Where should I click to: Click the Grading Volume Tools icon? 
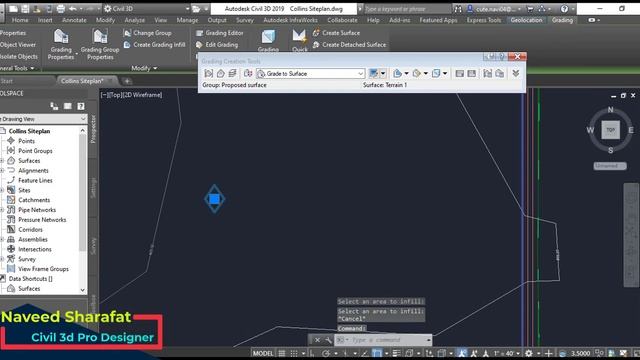tap(436, 73)
